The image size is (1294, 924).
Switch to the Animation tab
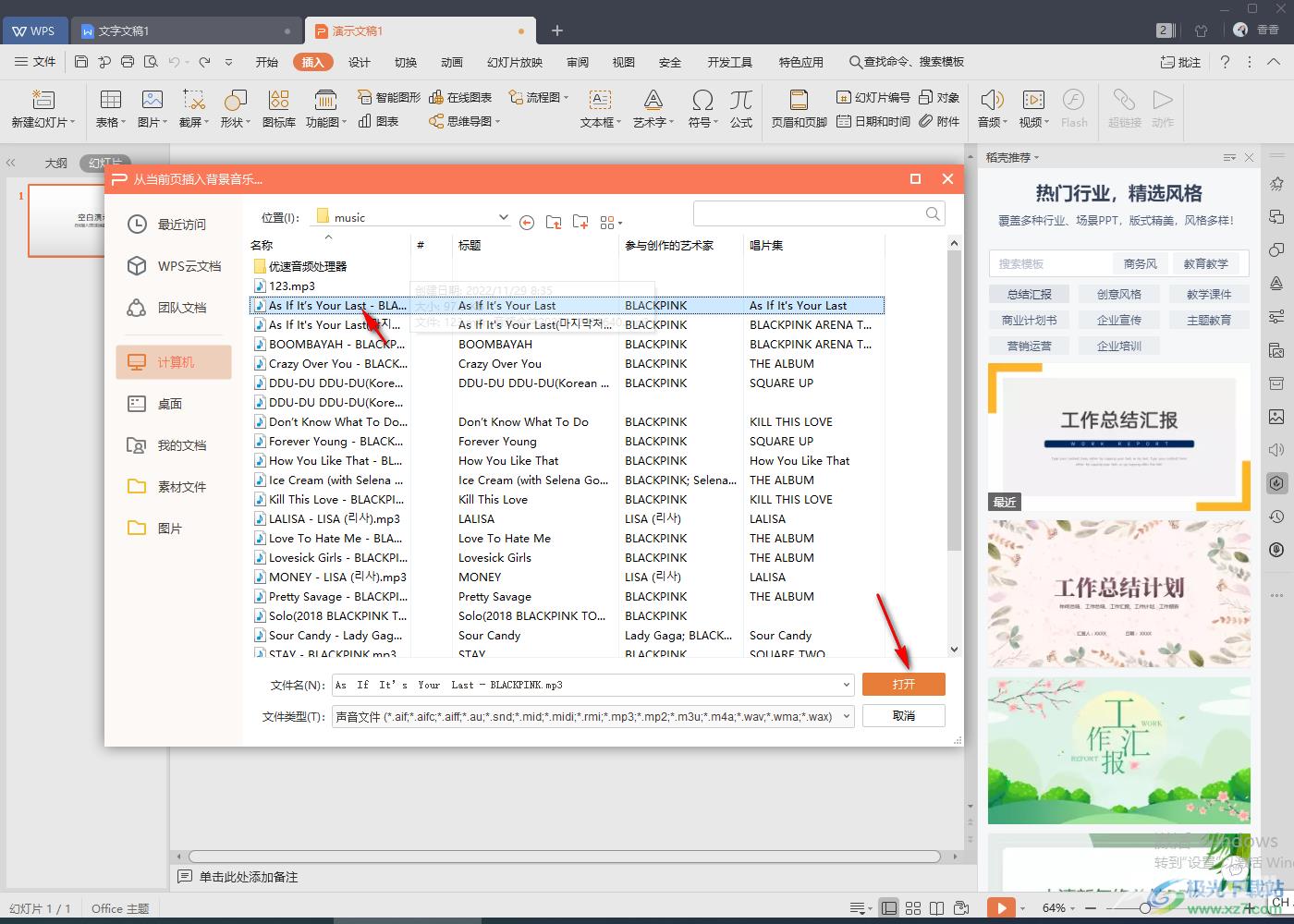[x=452, y=62]
